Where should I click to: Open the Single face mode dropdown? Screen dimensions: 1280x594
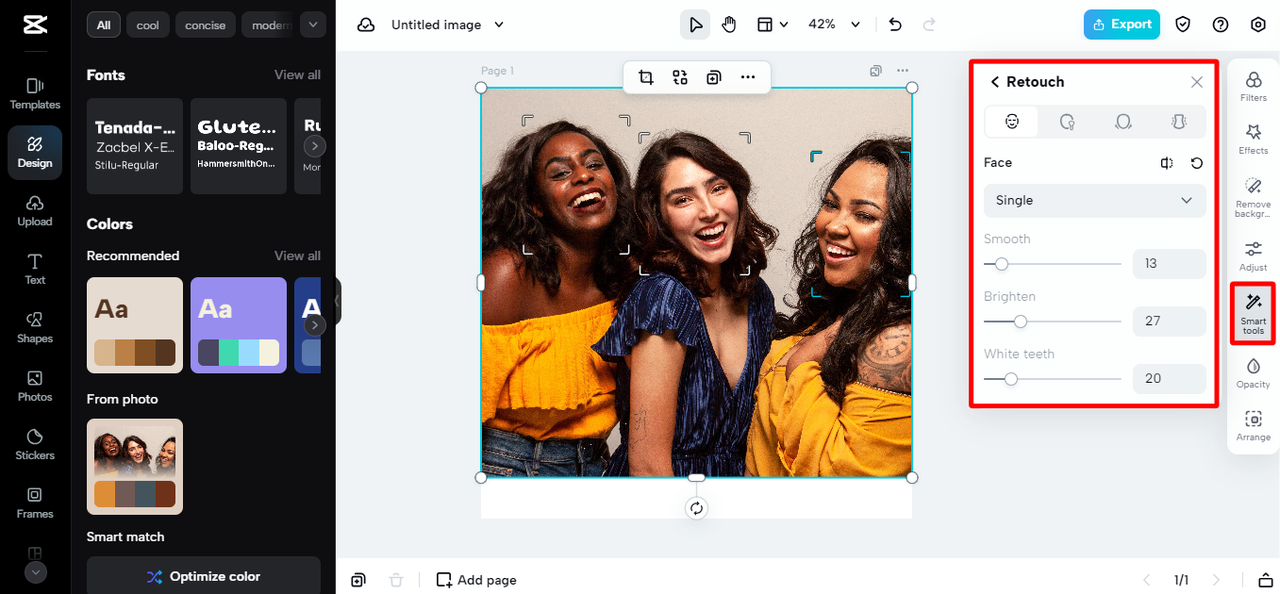pos(1095,200)
